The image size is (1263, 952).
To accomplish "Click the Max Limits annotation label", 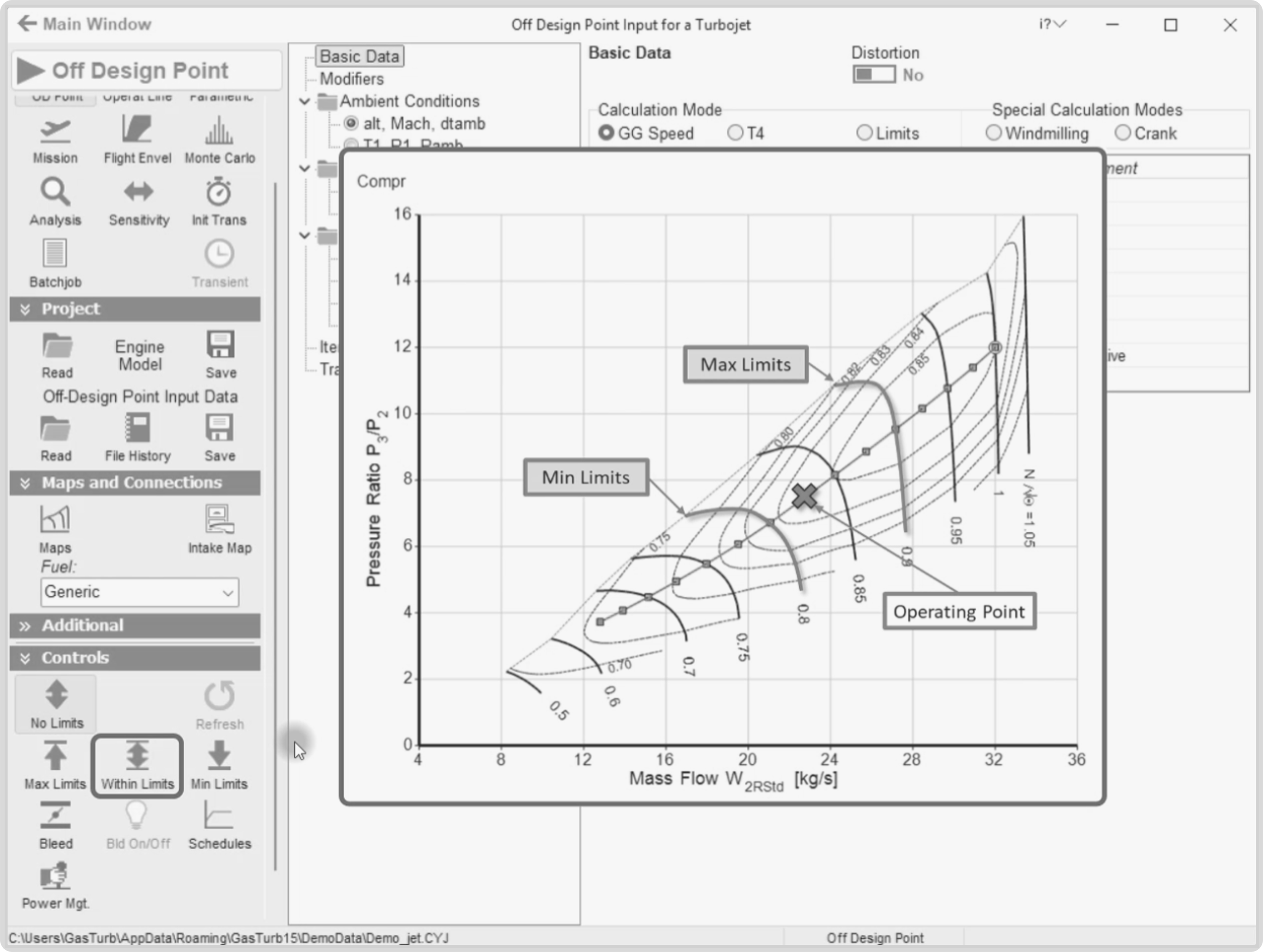I will [x=746, y=364].
